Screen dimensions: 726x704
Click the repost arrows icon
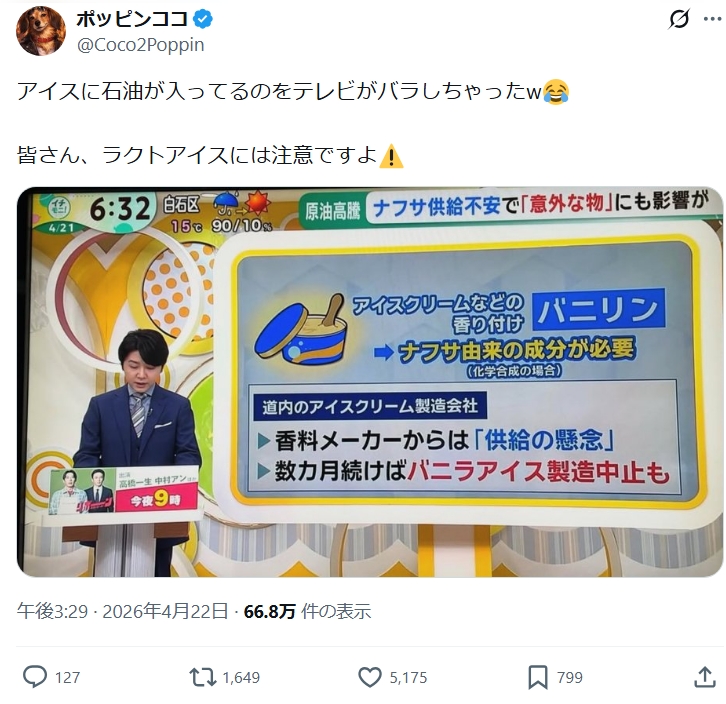click(203, 677)
